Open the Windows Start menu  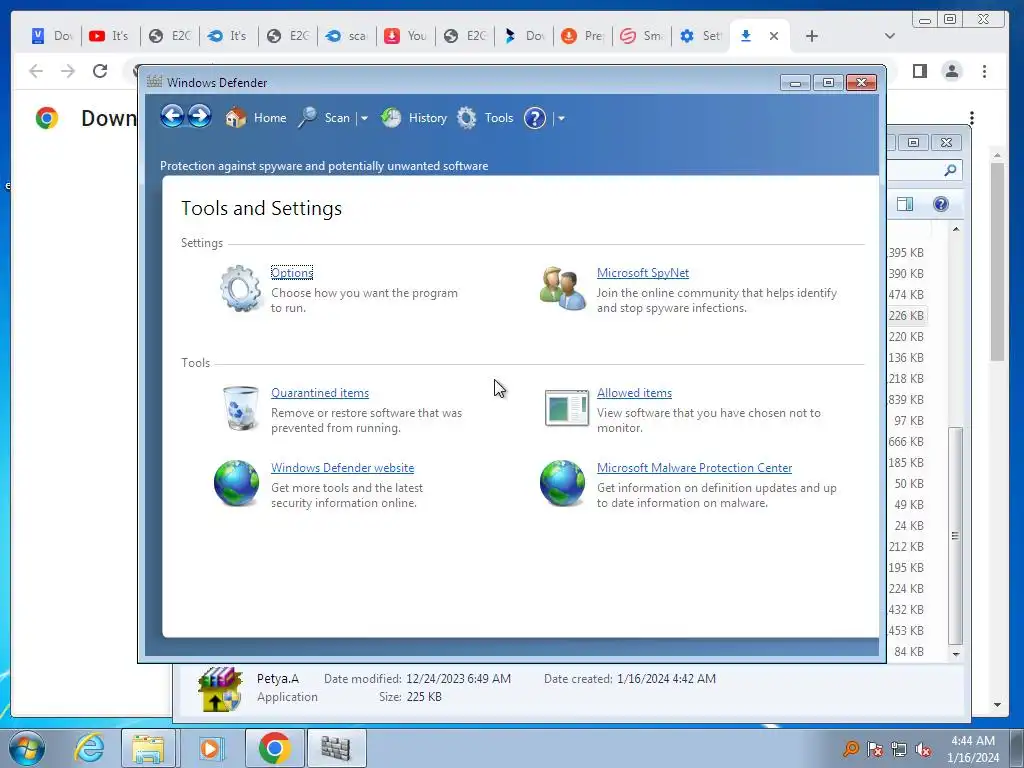(27, 748)
